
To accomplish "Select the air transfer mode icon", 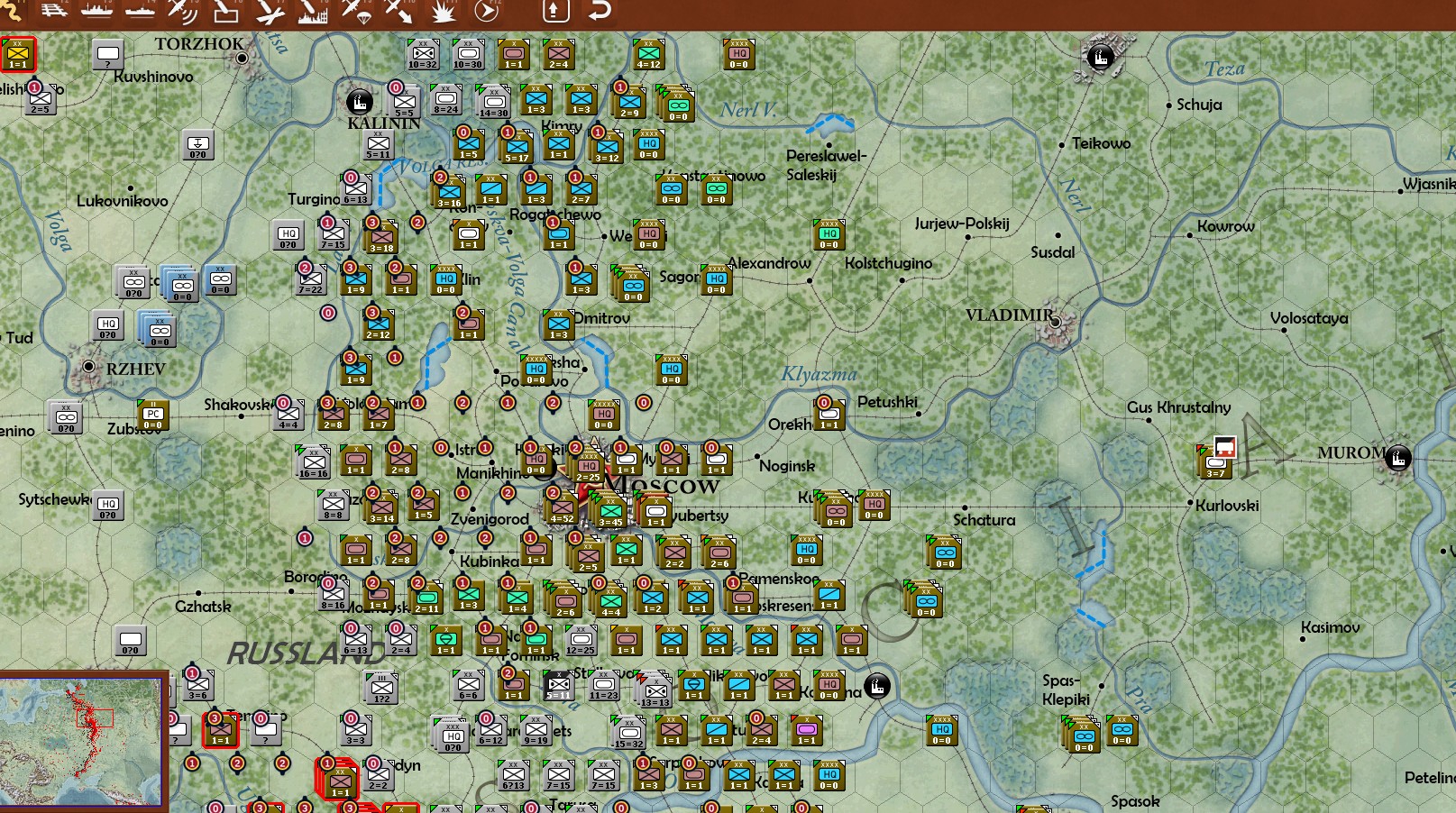I will click(398, 11).
